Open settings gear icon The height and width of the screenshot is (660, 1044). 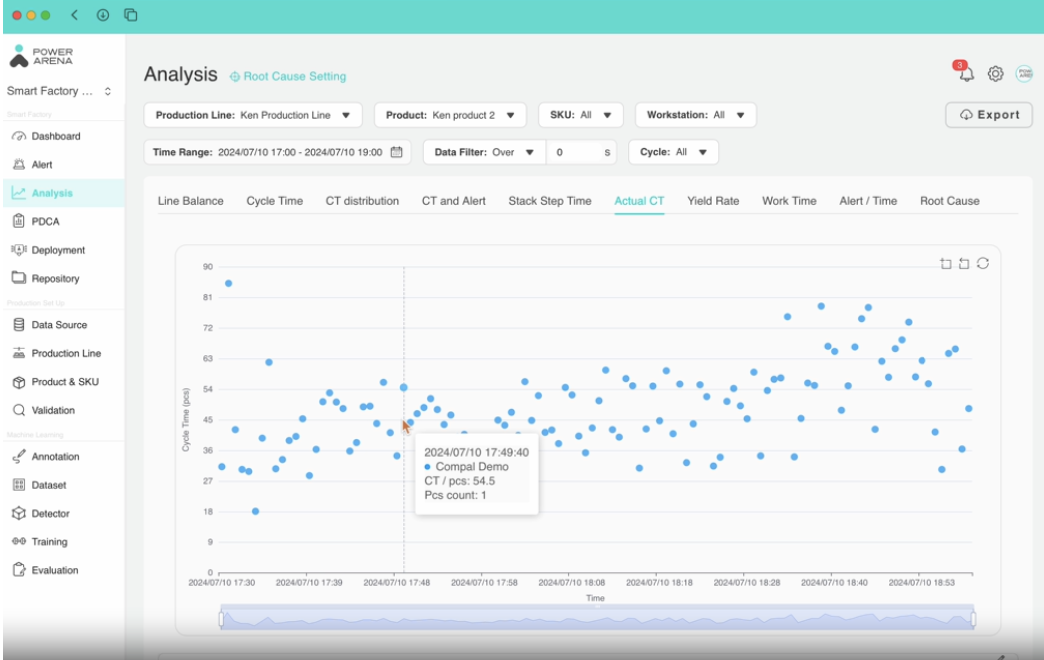tap(995, 74)
